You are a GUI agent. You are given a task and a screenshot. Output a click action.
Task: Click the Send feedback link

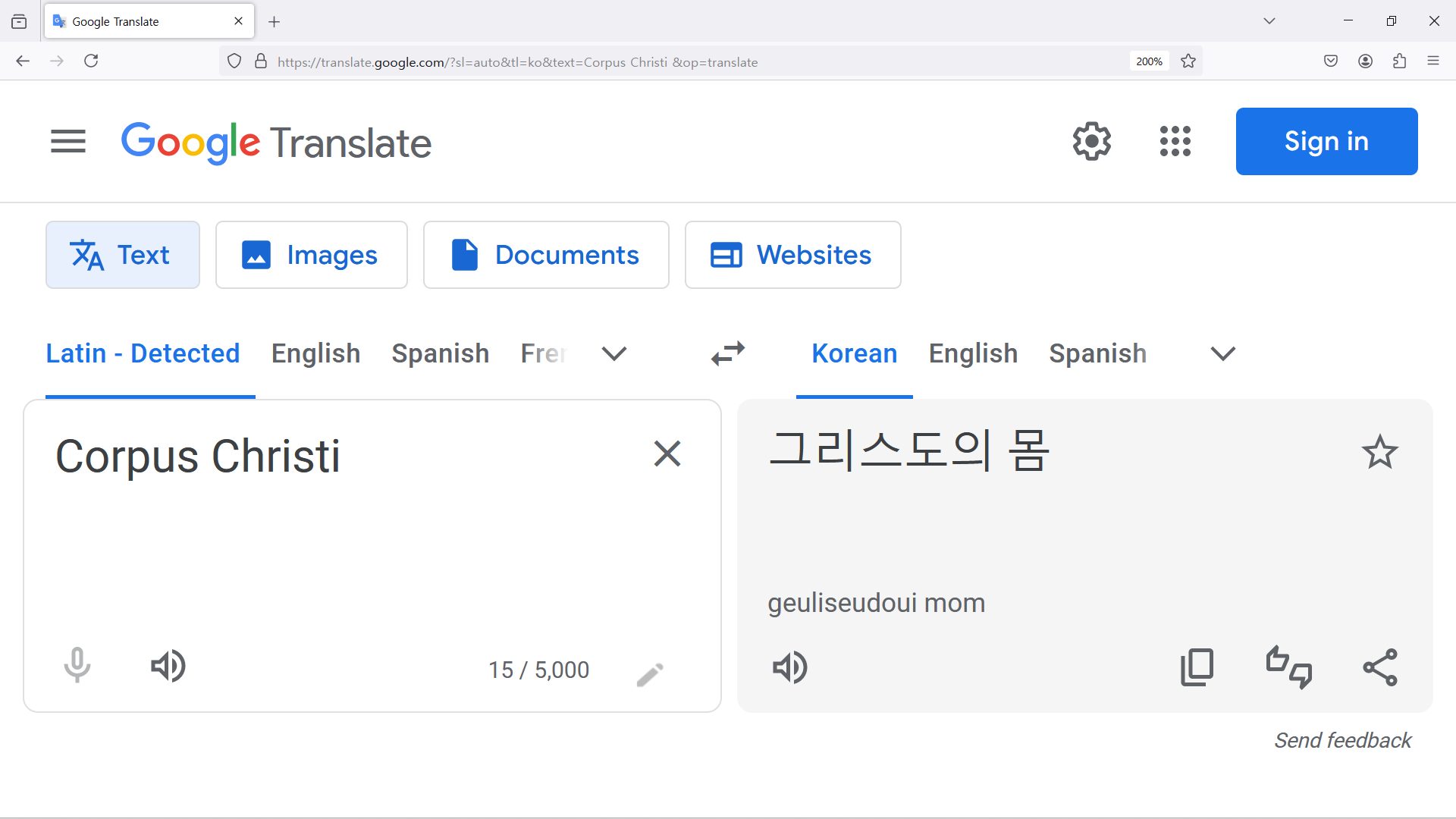[x=1342, y=740]
